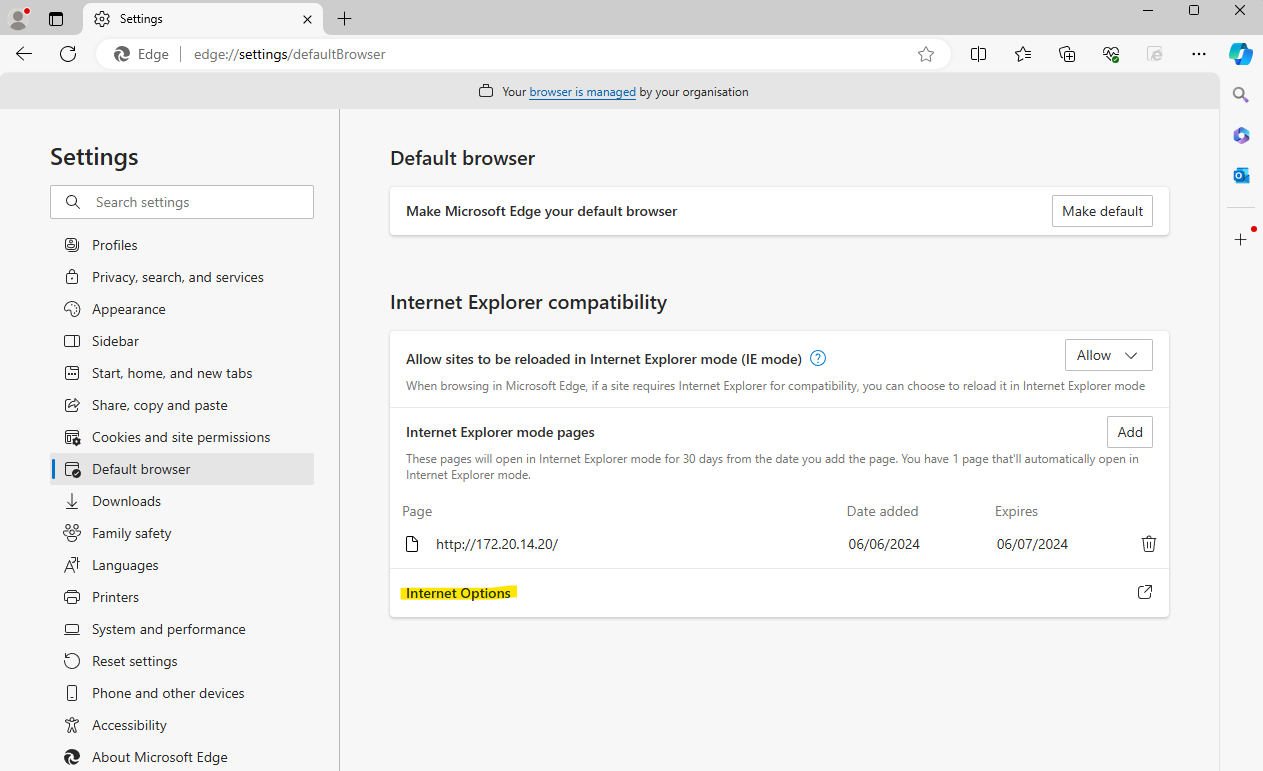Click the expiry date 06/07/2024
1263x771 pixels.
click(1032, 545)
